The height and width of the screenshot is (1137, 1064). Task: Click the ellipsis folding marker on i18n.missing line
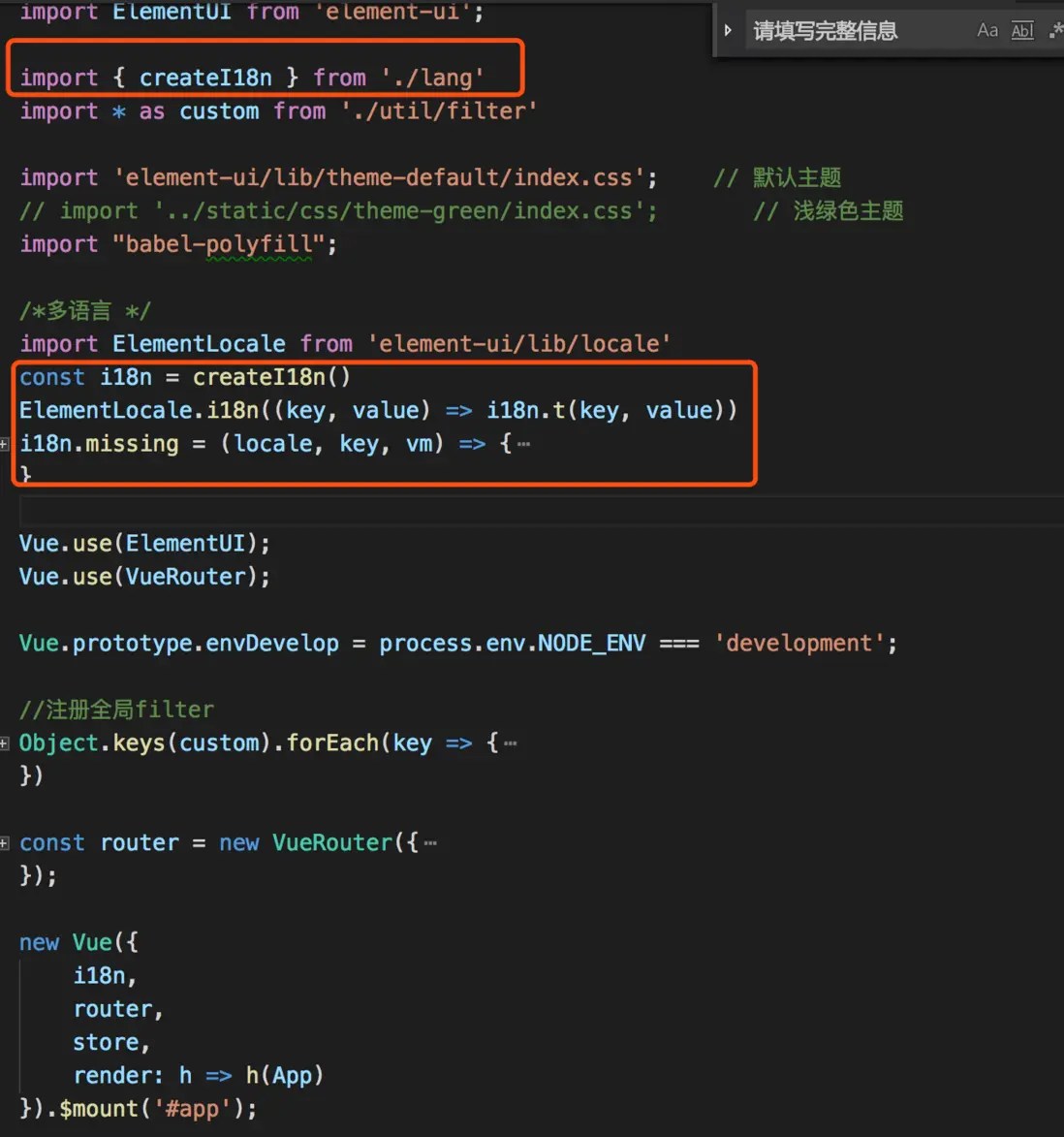tap(522, 444)
